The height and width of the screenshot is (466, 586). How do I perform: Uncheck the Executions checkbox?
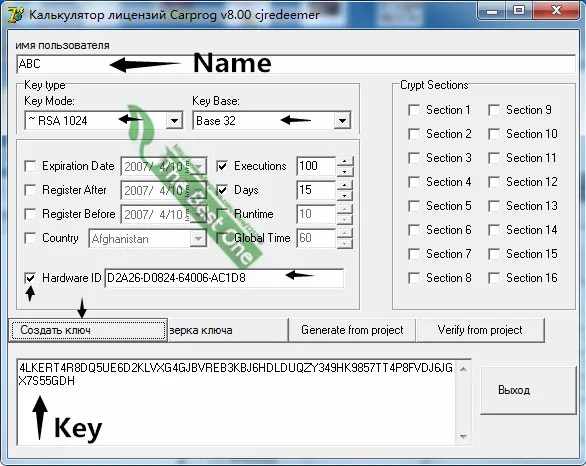coord(222,166)
